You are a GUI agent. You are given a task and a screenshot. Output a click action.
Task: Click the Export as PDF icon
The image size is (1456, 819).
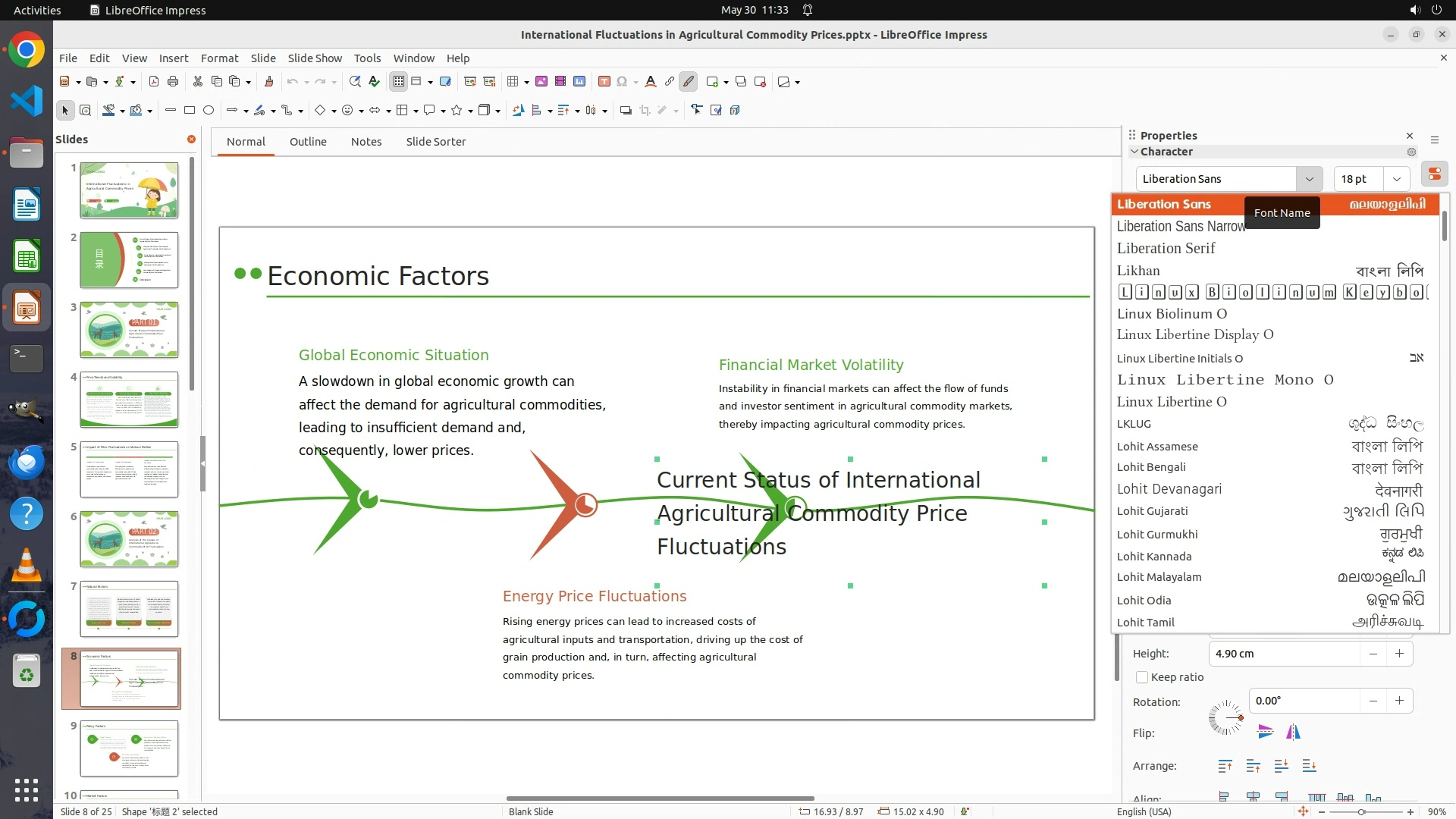154,82
